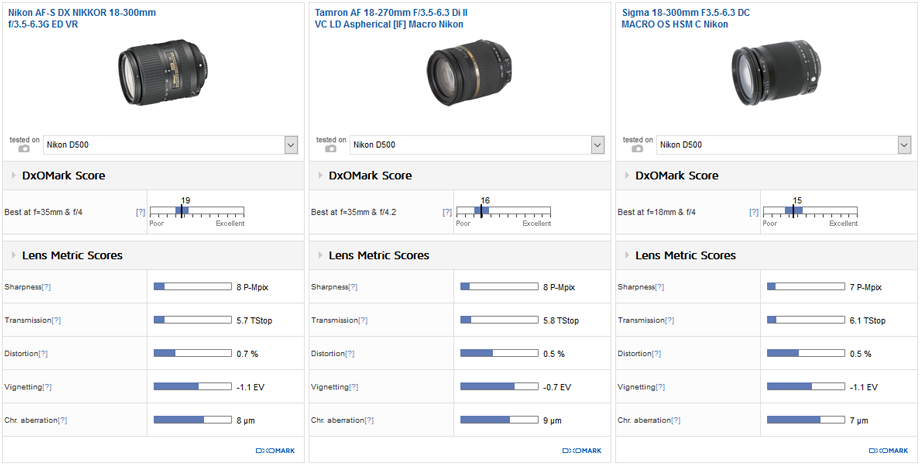This screenshot has height=465, width=920.
Task: Click Tamron DxOMark score bar showing 16
Action: [504, 211]
